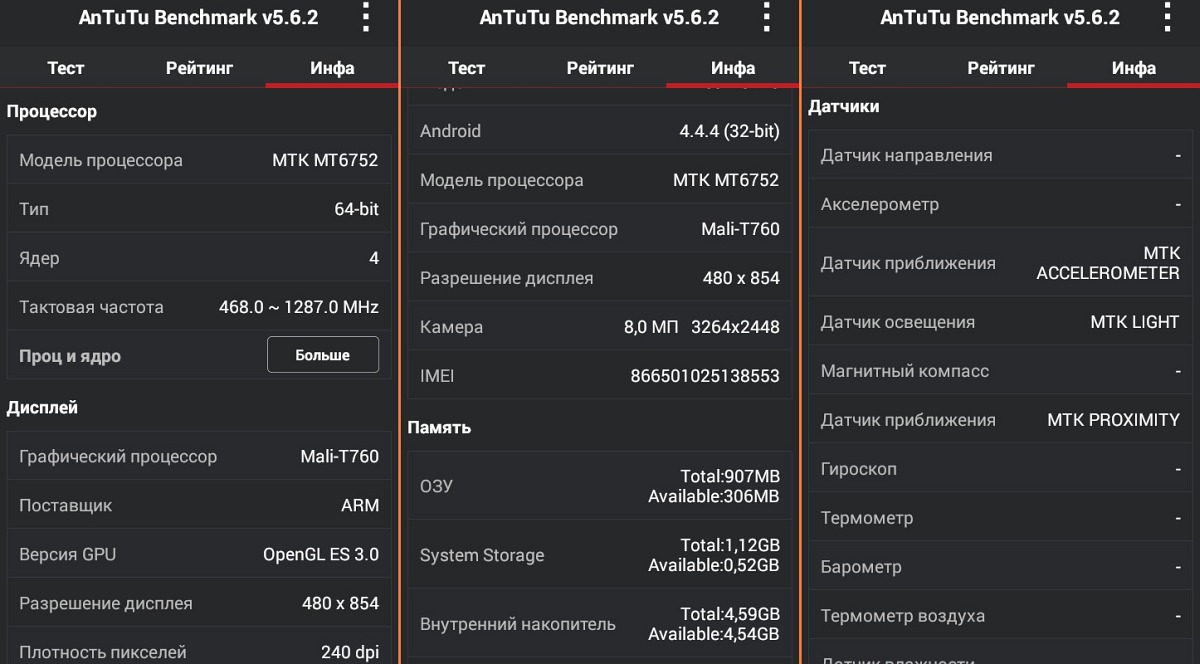Click the MTK ACCELEROMETER value

[x=1108, y=263]
